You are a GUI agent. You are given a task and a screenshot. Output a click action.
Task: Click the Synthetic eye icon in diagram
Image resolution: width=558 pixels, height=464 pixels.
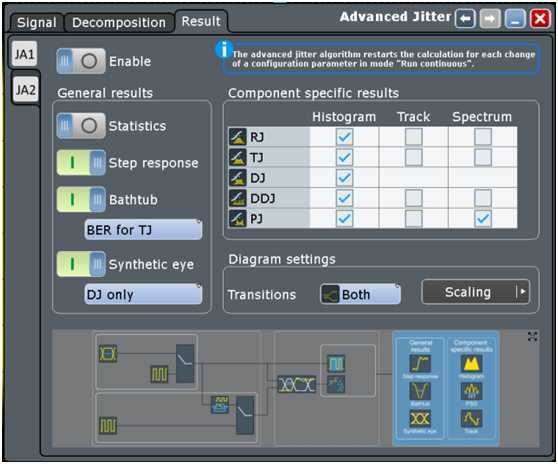click(420, 419)
